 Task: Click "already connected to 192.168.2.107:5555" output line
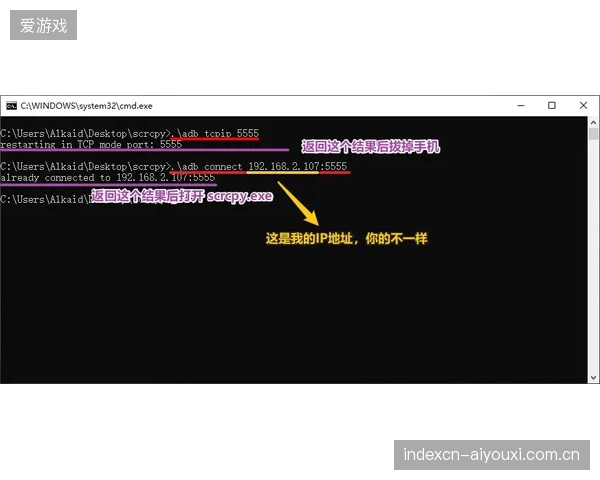(x=108, y=178)
